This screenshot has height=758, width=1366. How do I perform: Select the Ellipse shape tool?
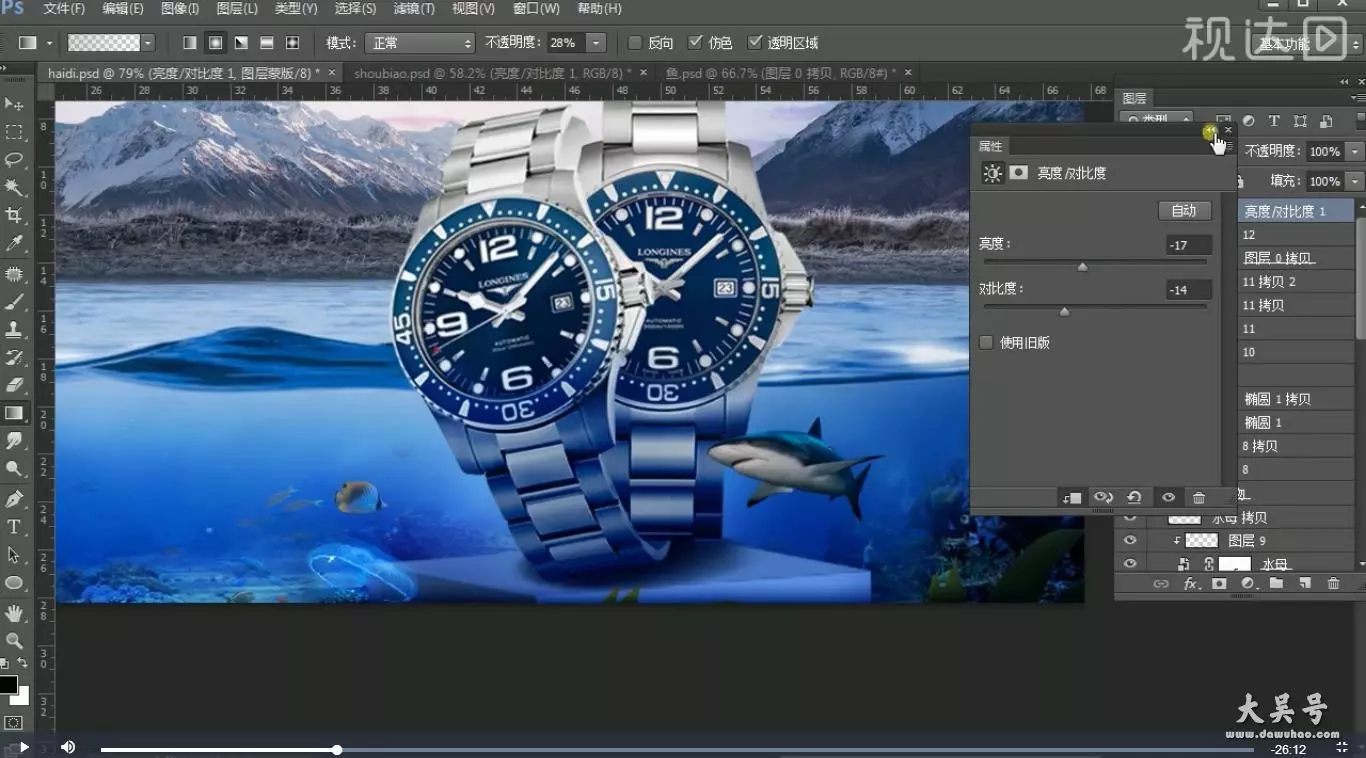(14, 583)
